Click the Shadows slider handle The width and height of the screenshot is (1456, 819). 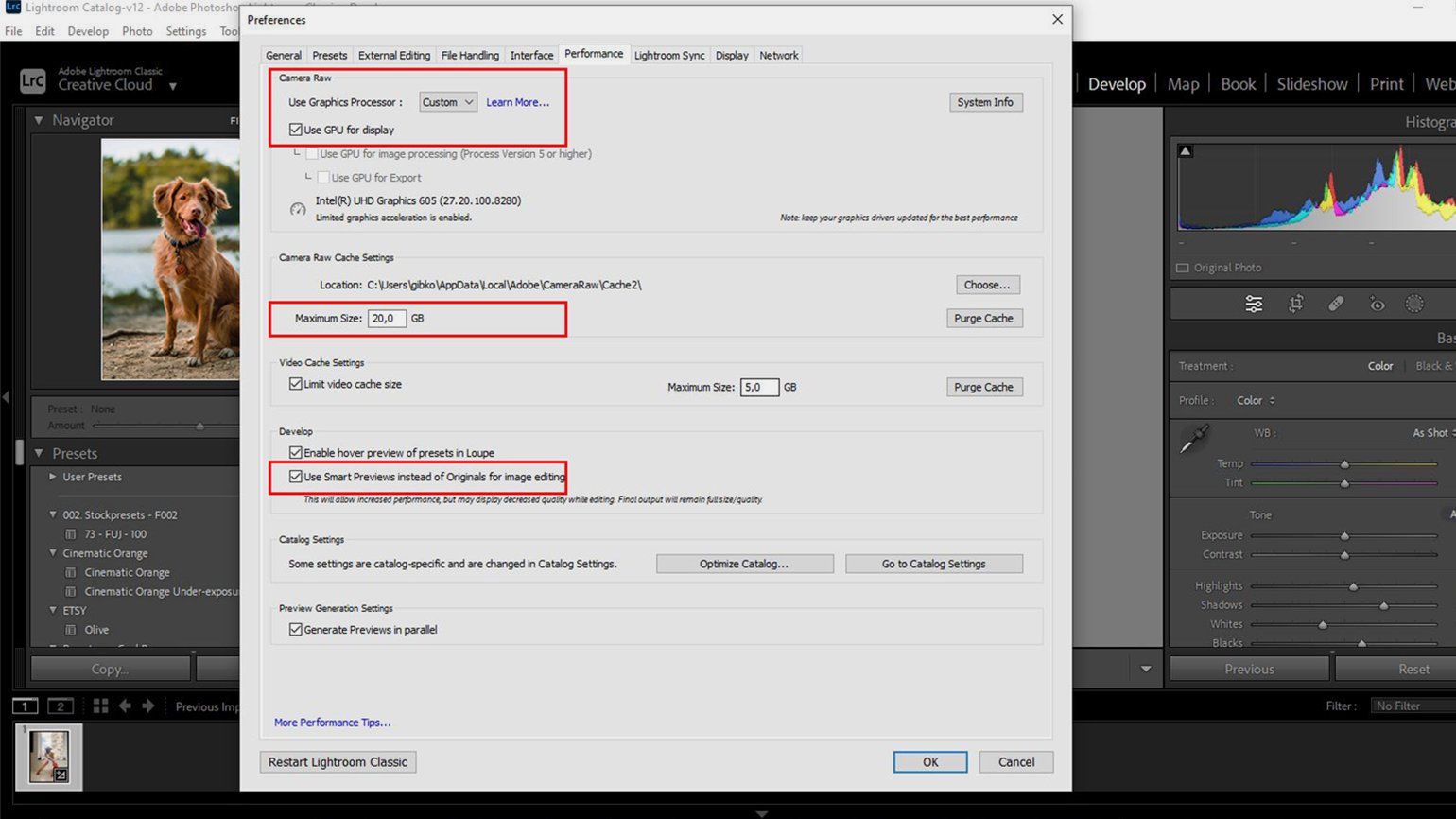pyautogui.click(x=1384, y=605)
